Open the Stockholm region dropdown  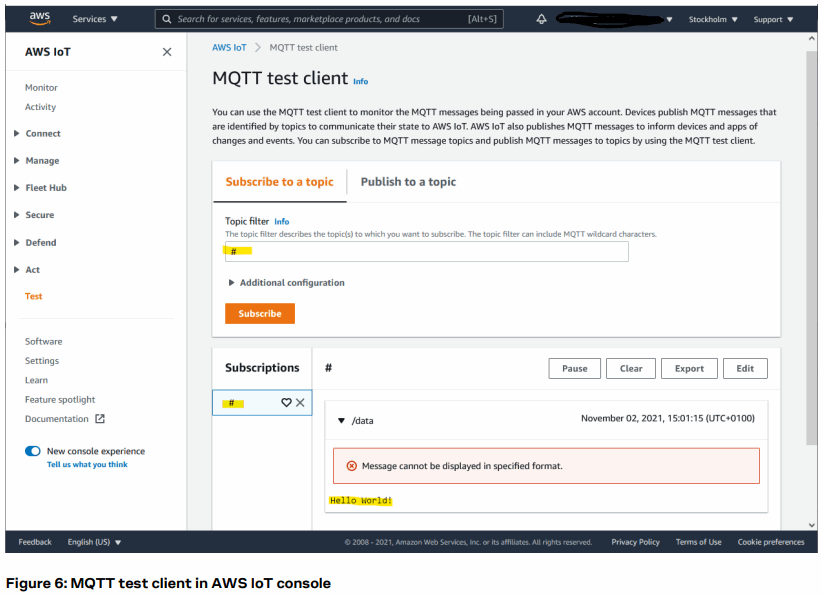click(x=713, y=19)
